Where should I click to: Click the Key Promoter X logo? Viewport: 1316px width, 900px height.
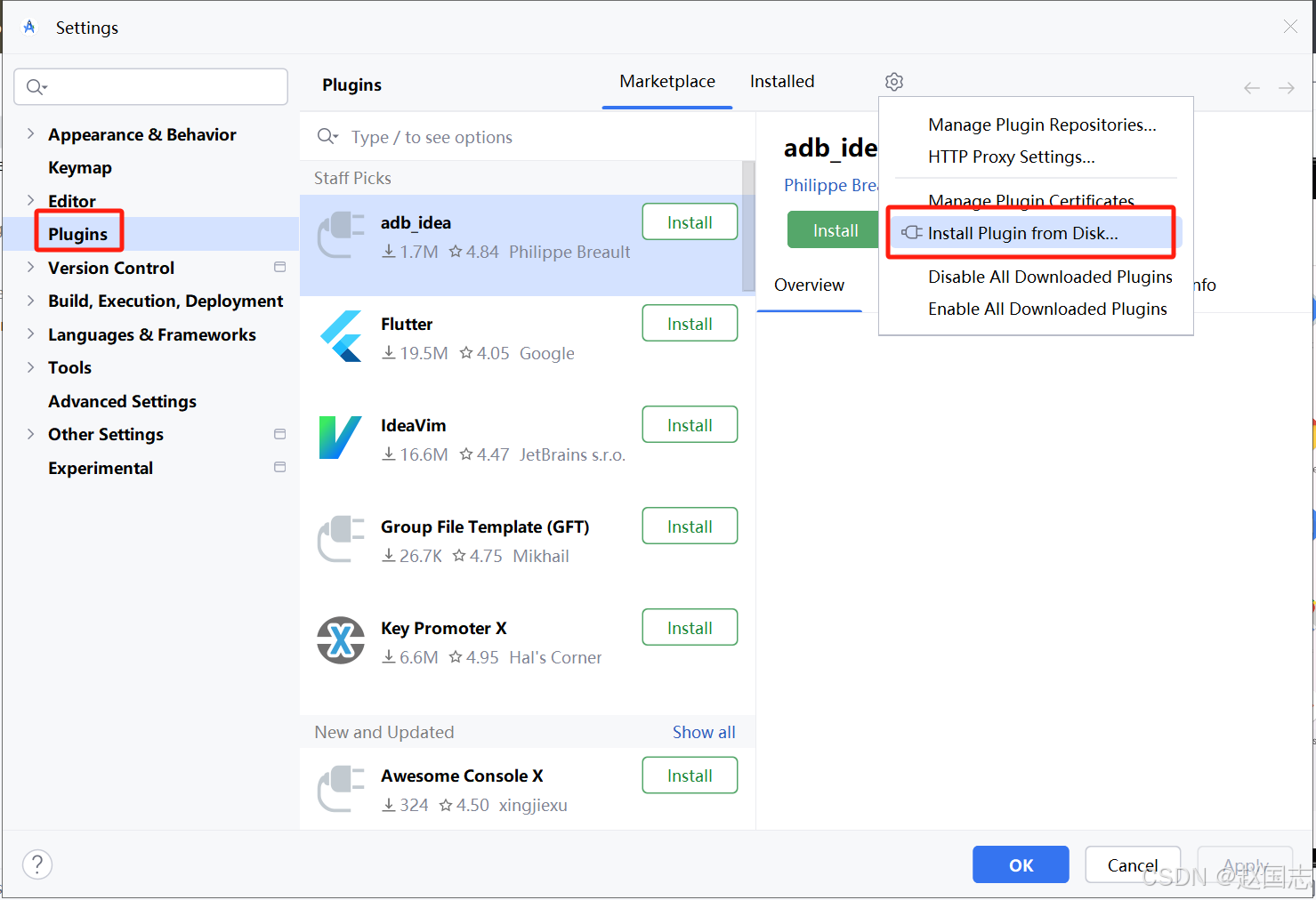coord(341,640)
